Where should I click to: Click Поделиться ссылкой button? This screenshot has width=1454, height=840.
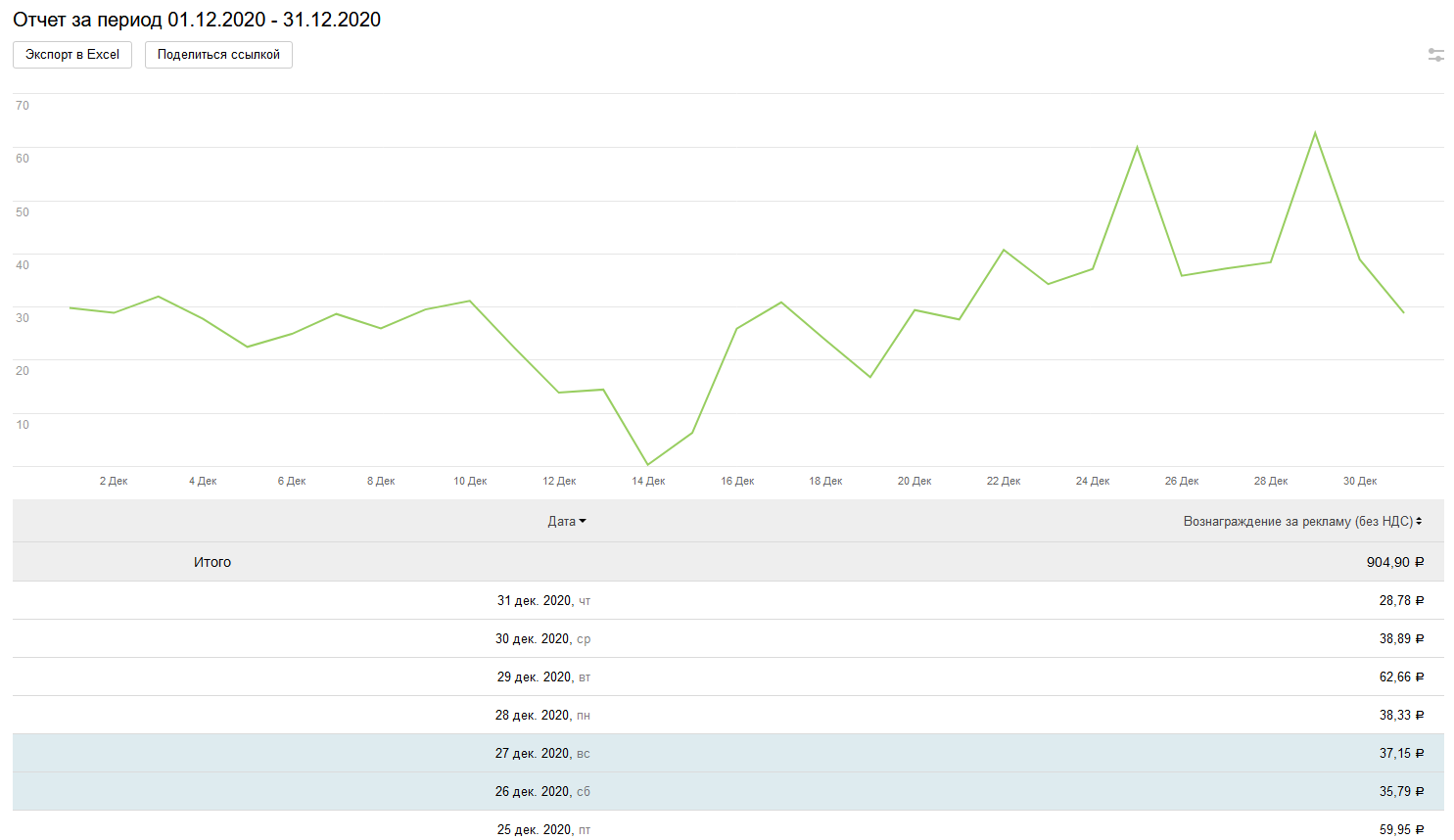coord(218,55)
